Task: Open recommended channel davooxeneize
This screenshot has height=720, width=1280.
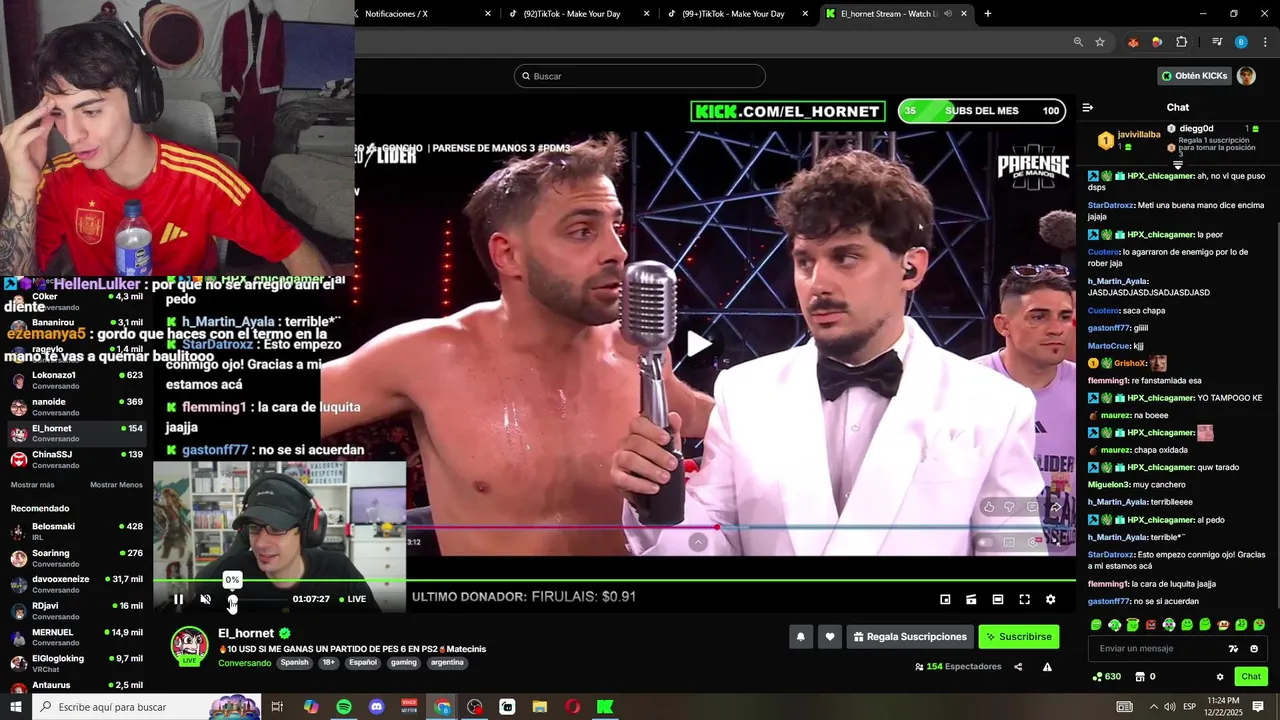Action: [78, 584]
